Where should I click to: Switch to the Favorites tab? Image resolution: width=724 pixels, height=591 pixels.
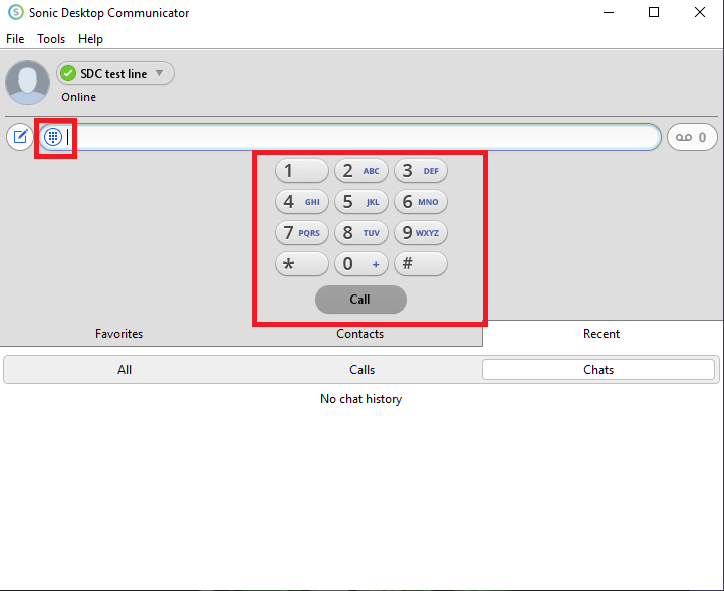pyautogui.click(x=119, y=334)
